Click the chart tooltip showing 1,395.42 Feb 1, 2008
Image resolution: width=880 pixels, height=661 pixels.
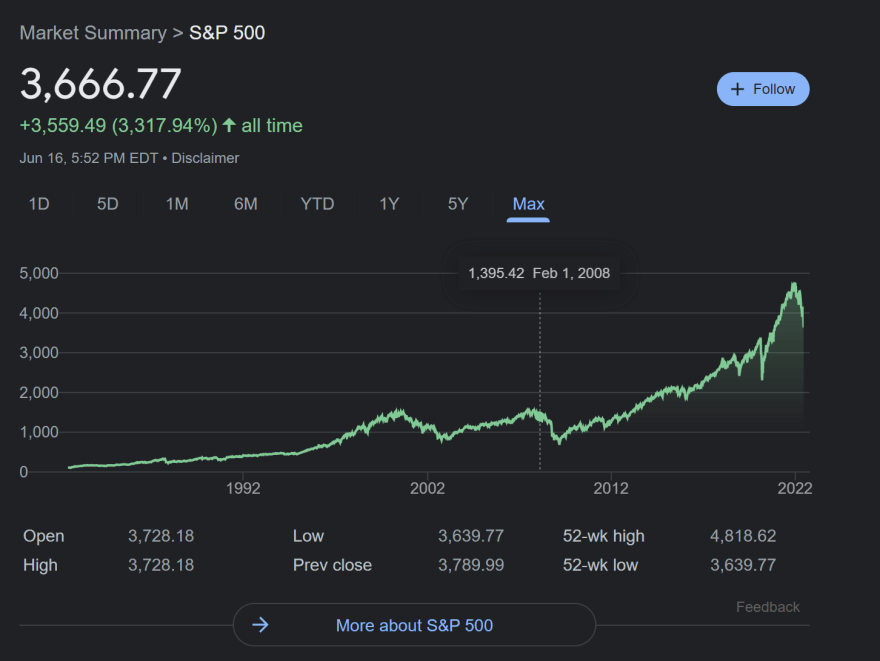point(539,273)
